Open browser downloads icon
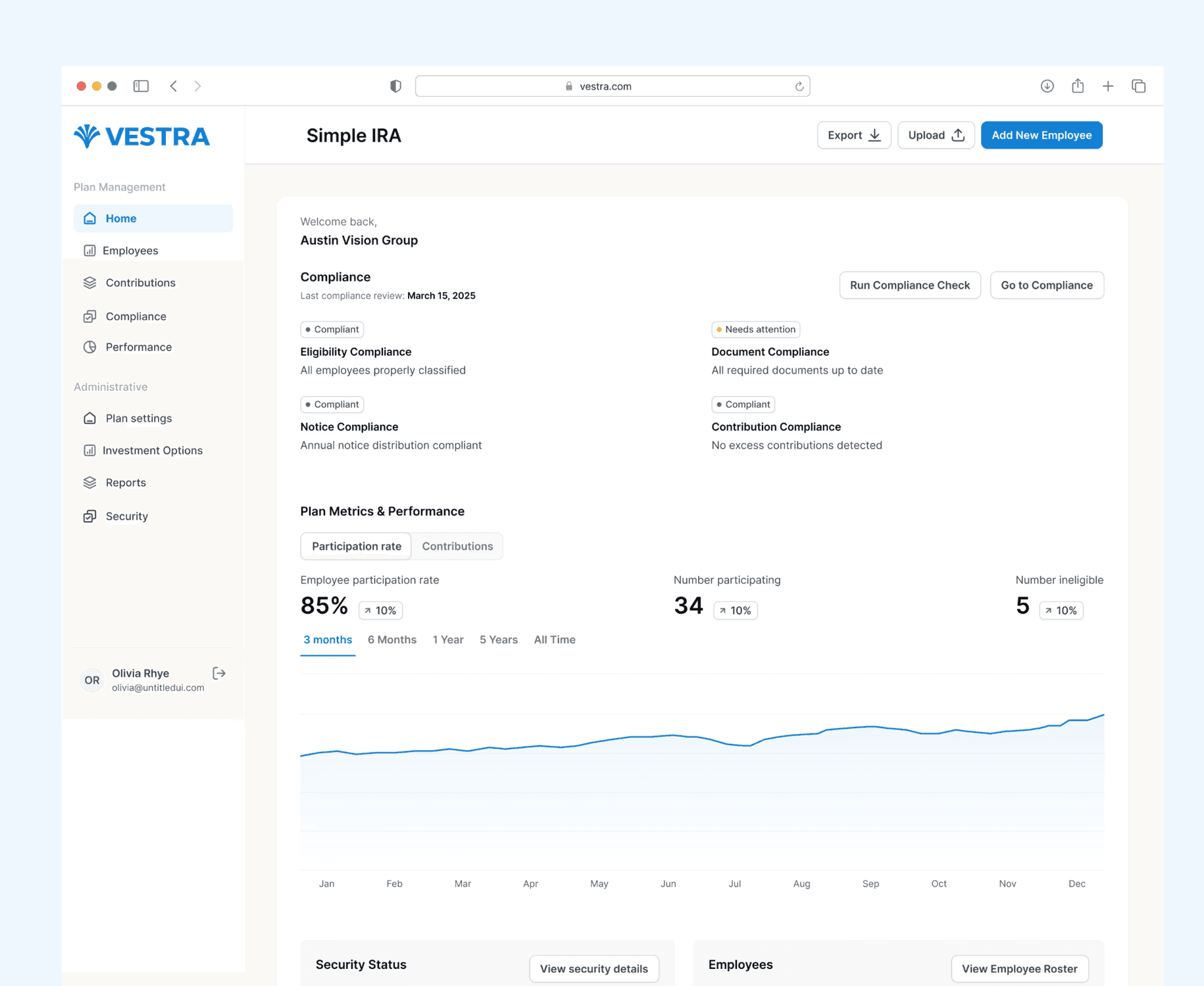Image resolution: width=1204 pixels, height=986 pixels. (1047, 86)
